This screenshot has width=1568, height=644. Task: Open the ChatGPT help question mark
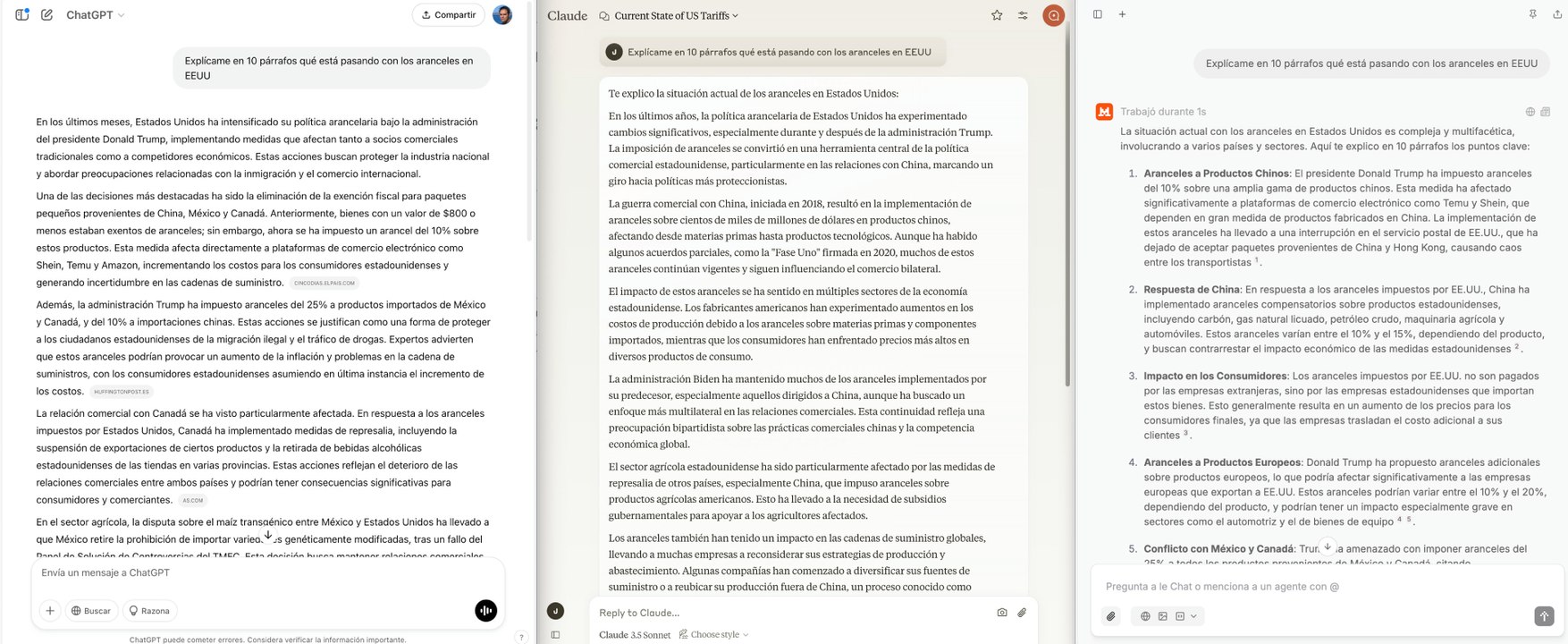[x=521, y=637]
